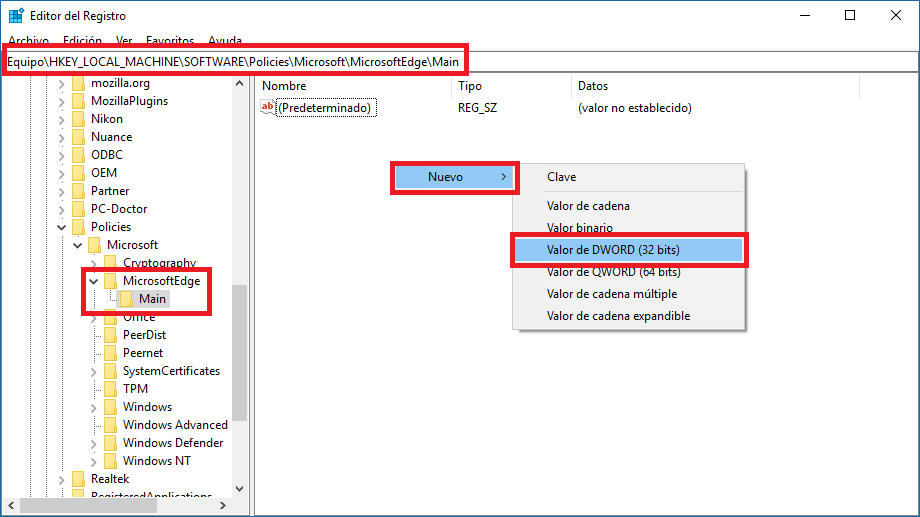
Task: Choose Valor de cadena múltiple
Action: (628, 294)
